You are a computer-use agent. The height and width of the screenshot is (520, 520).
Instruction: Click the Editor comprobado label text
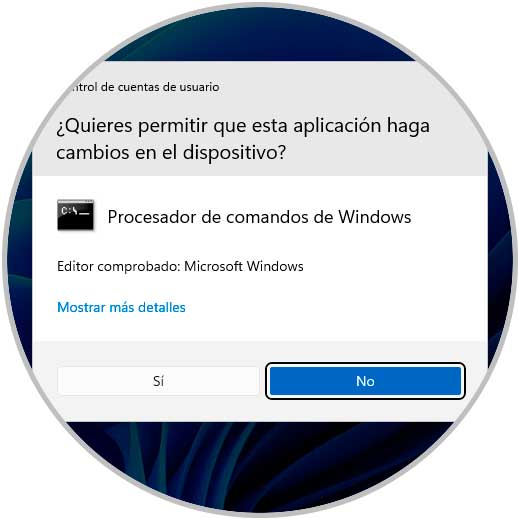(x=119, y=266)
